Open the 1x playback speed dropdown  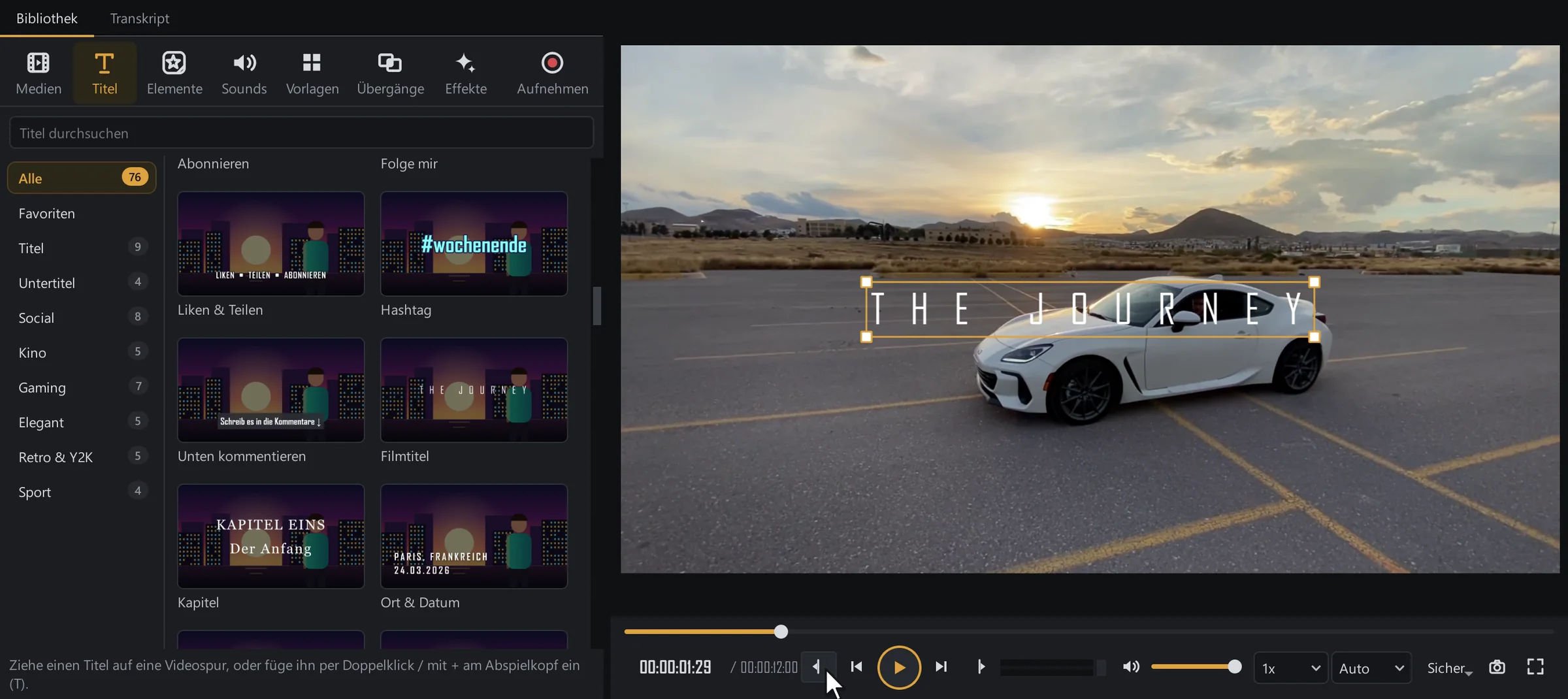click(x=1290, y=668)
